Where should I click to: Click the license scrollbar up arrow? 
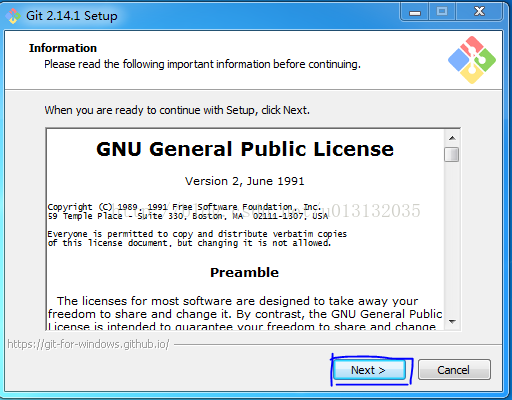(452, 138)
